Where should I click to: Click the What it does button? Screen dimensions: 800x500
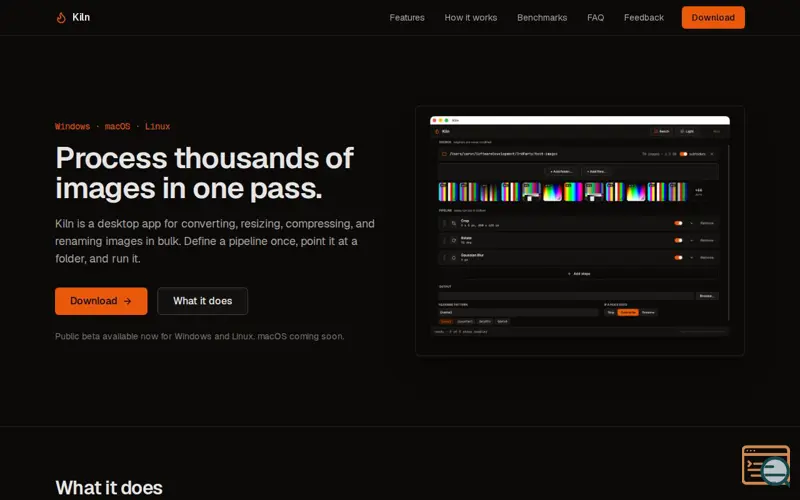tap(203, 301)
